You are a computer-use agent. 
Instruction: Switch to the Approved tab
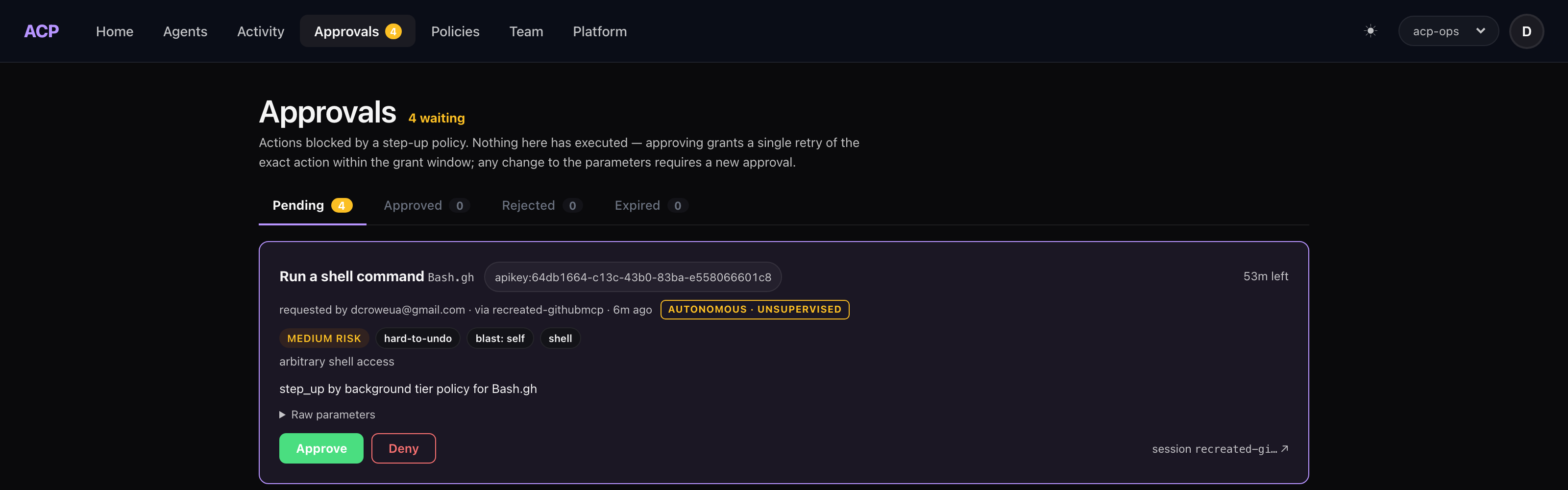click(x=426, y=205)
